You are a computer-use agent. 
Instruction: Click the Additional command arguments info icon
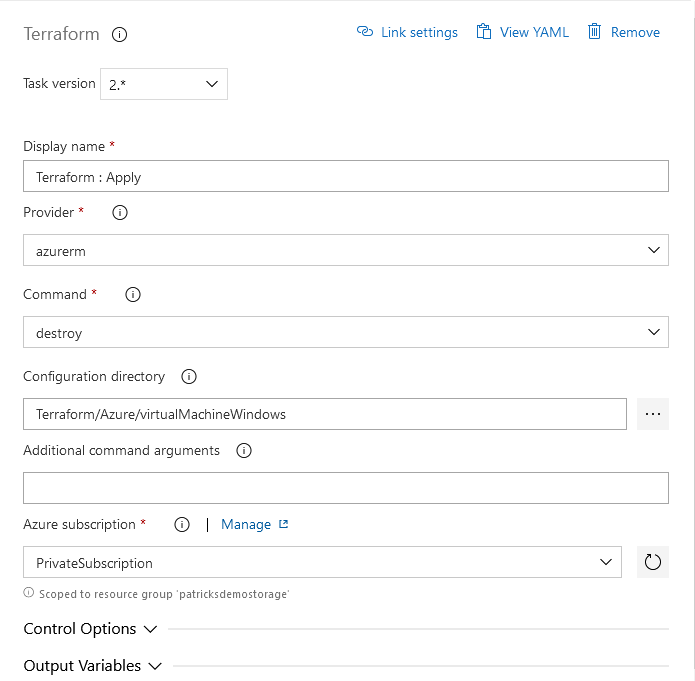(x=244, y=450)
